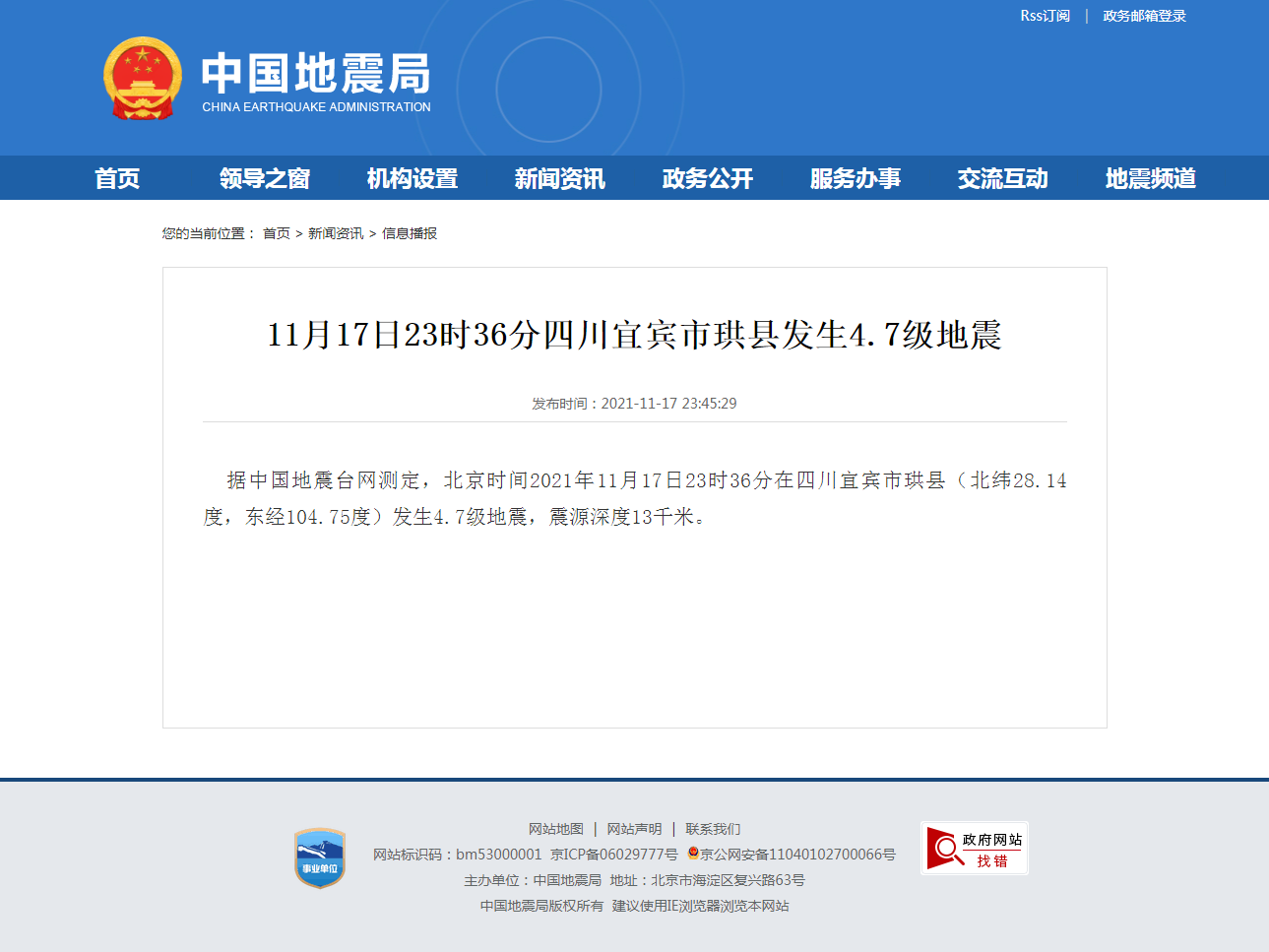Click 新闻资讯 in the breadcrumb
This screenshot has height=952, width=1269.
click(336, 233)
